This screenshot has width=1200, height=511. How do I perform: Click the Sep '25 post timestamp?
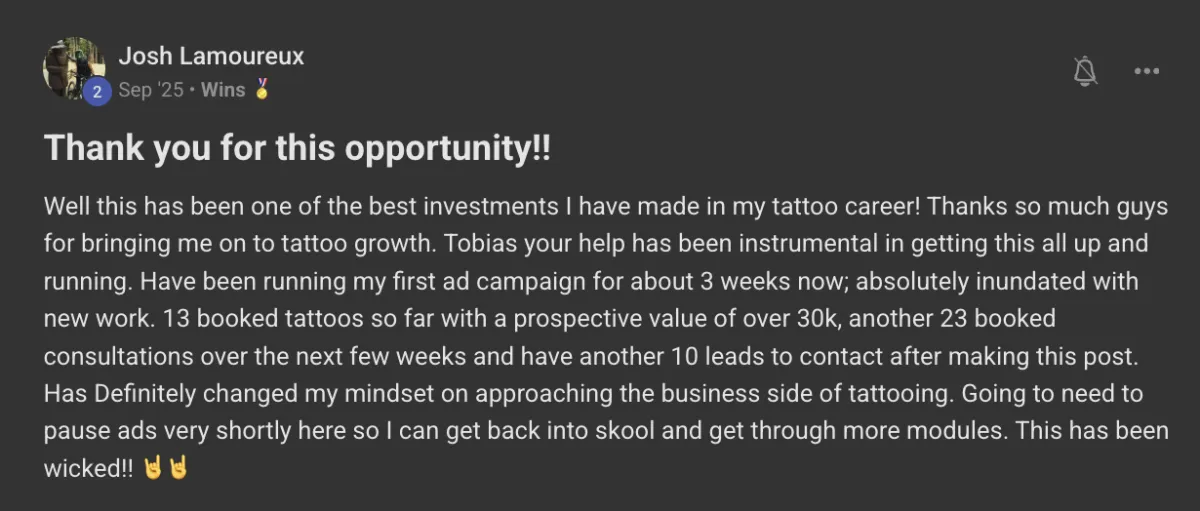pos(151,90)
